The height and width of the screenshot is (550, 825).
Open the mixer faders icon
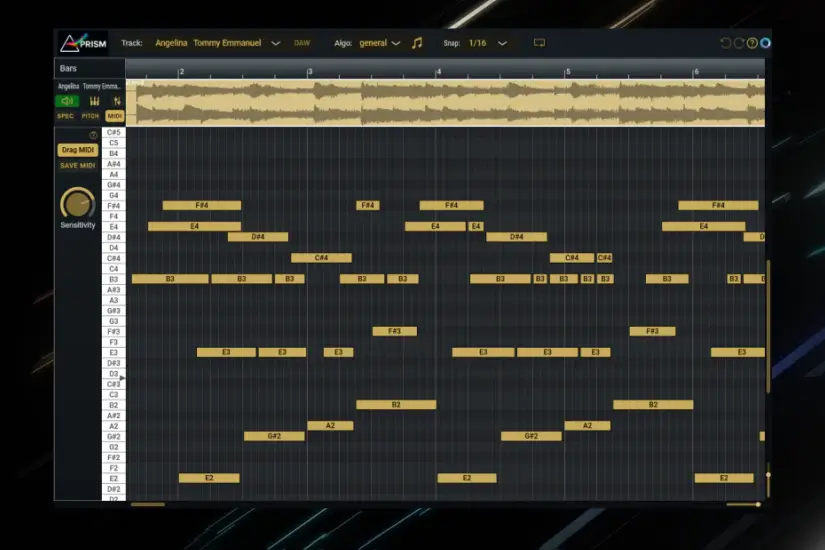point(95,101)
